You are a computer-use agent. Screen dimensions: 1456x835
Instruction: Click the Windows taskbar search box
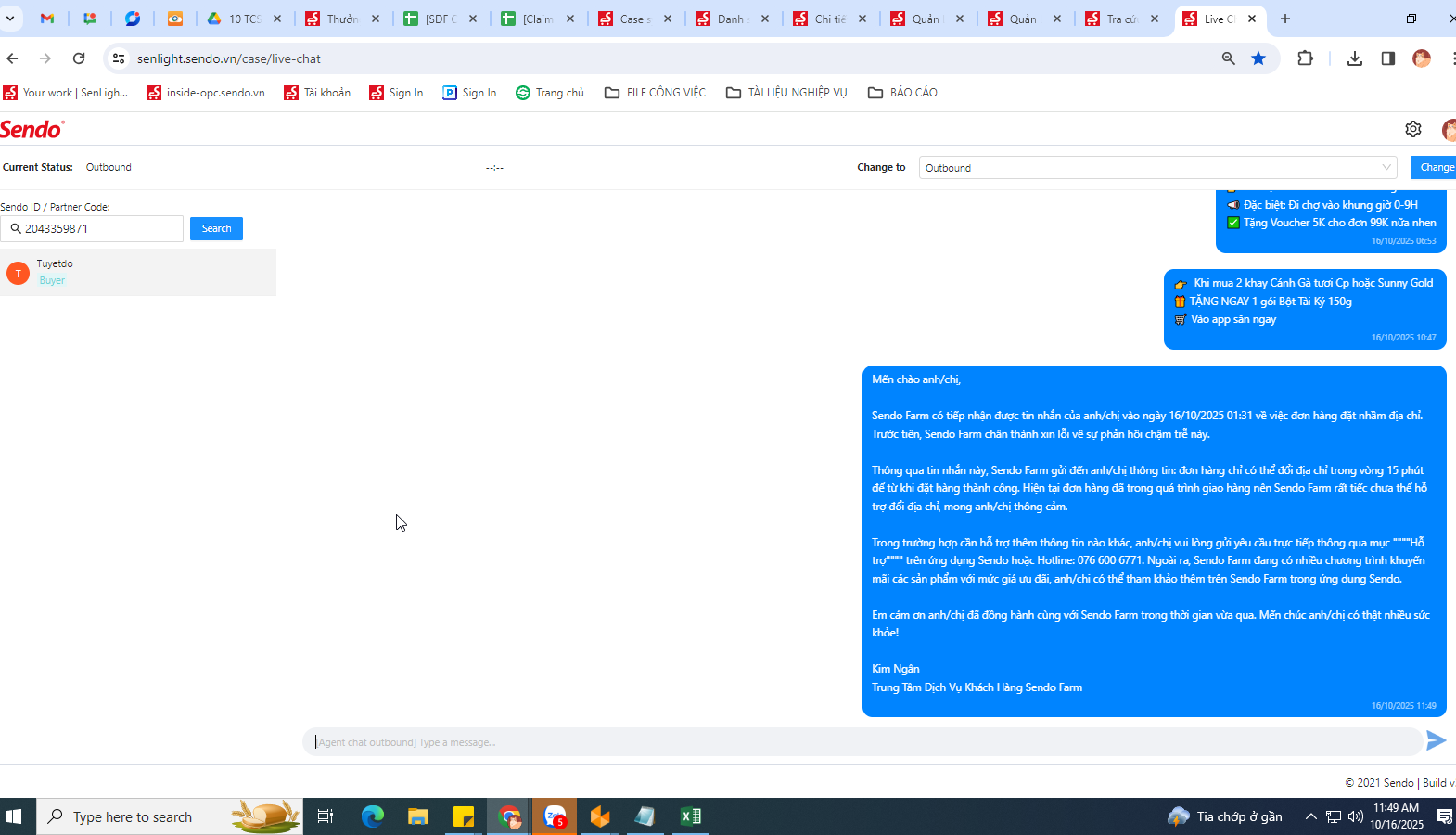click(170, 816)
